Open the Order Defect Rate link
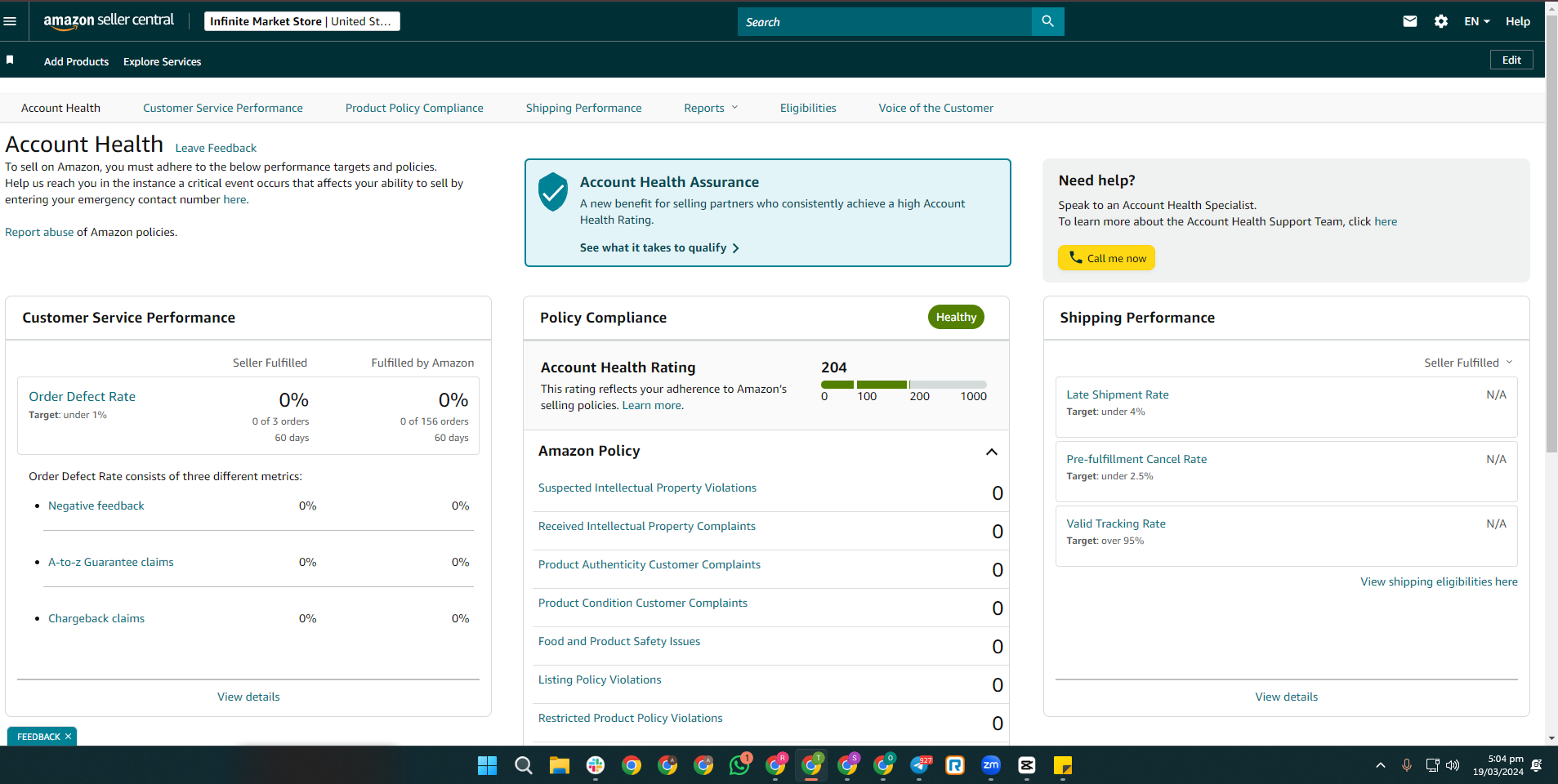 [x=83, y=396]
